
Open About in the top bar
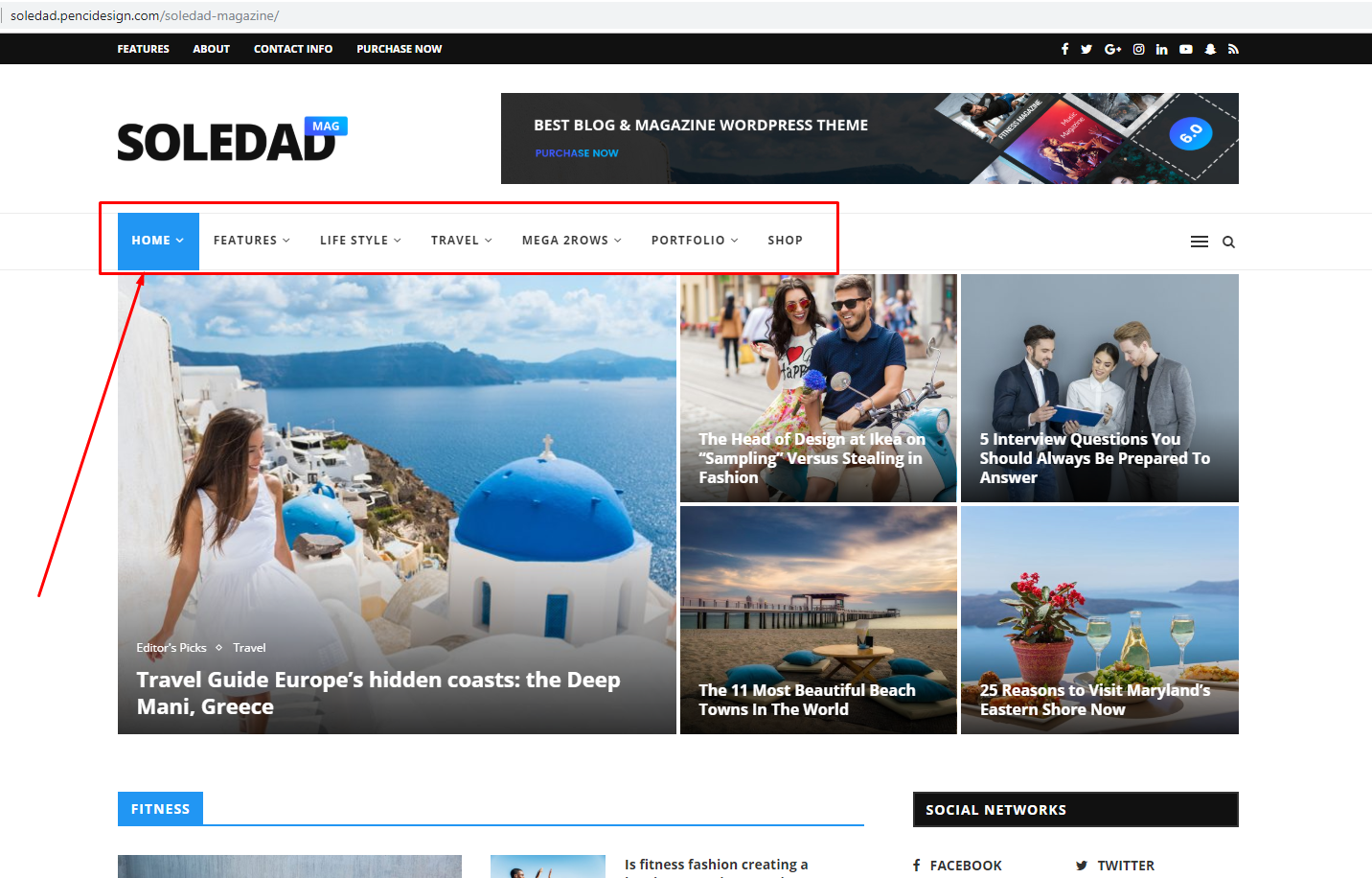pos(211,49)
